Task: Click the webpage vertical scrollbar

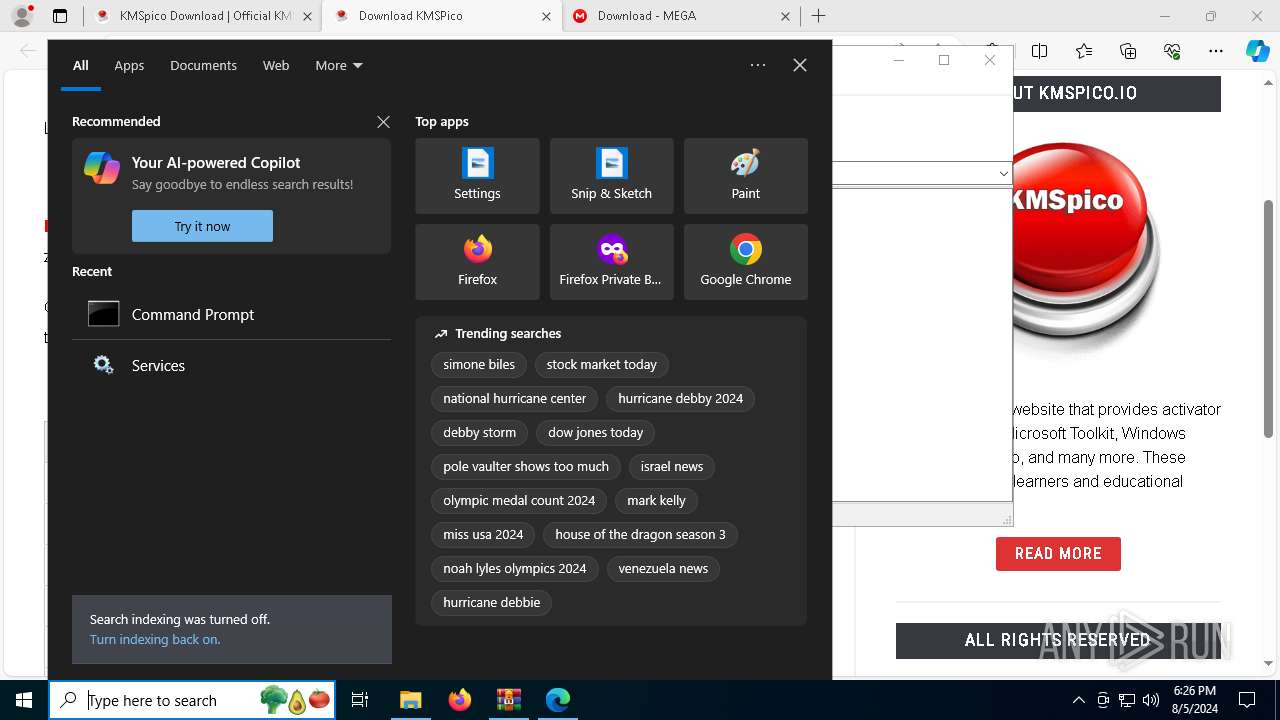Action: point(1269,319)
